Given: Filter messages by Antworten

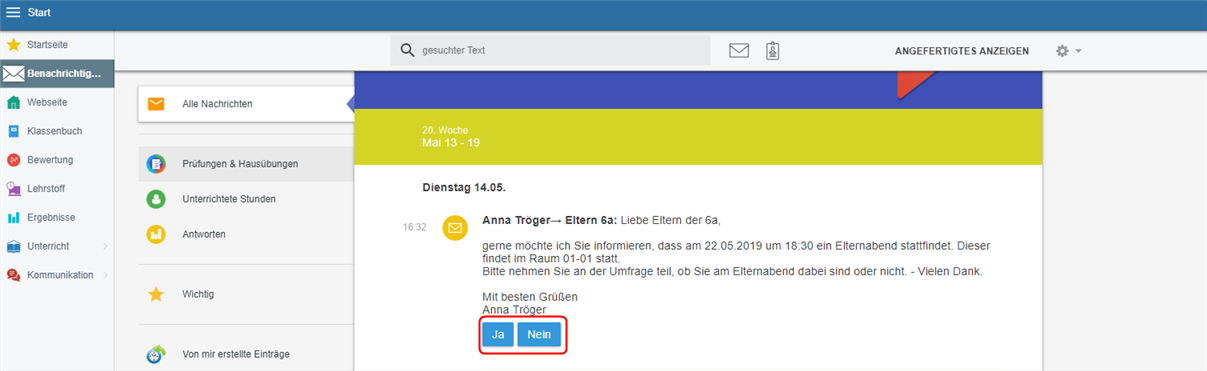Looking at the screenshot, I should coord(246,234).
